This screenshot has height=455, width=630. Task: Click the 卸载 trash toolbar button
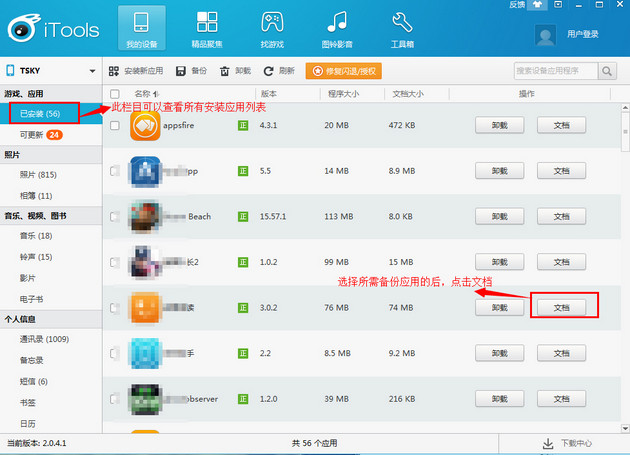235,71
